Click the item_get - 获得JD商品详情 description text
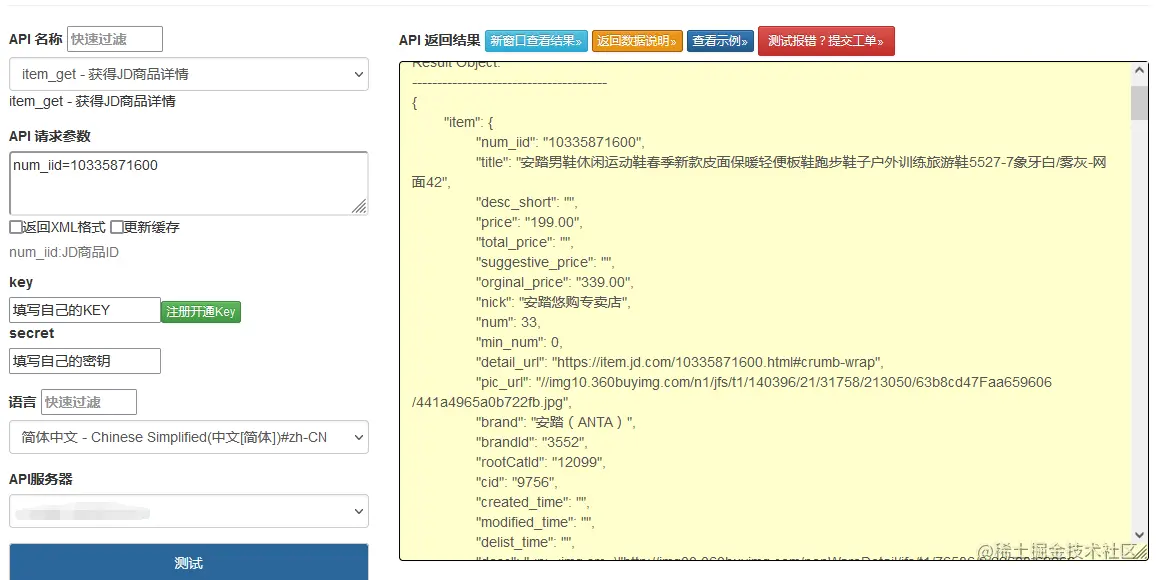The width and height of the screenshot is (1156, 580). click(93, 101)
